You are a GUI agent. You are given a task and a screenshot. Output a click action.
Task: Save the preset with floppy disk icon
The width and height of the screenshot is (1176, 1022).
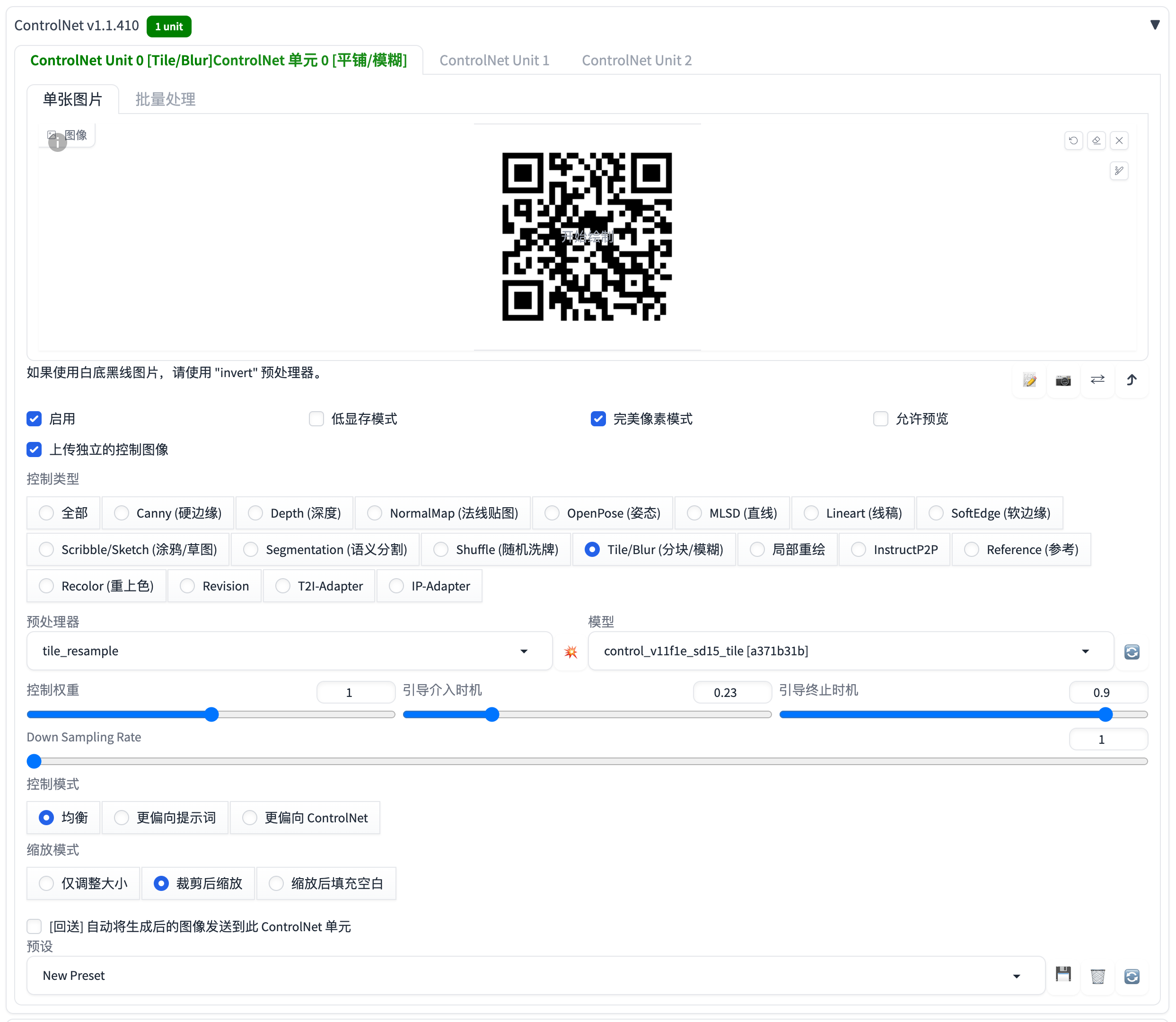[1062, 975]
